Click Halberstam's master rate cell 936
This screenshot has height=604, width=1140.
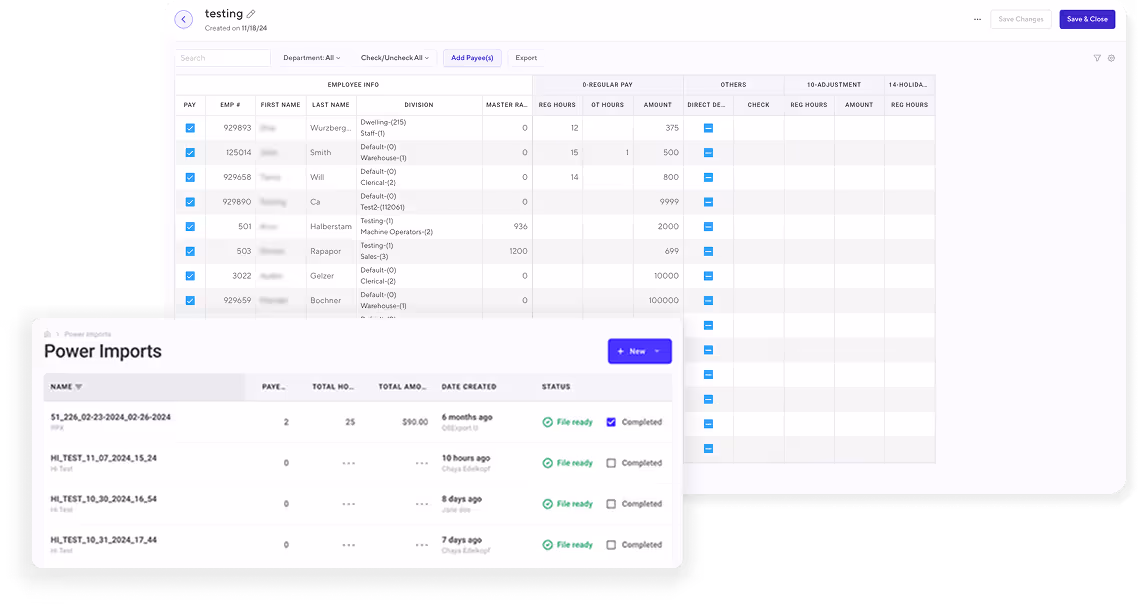[507, 227]
